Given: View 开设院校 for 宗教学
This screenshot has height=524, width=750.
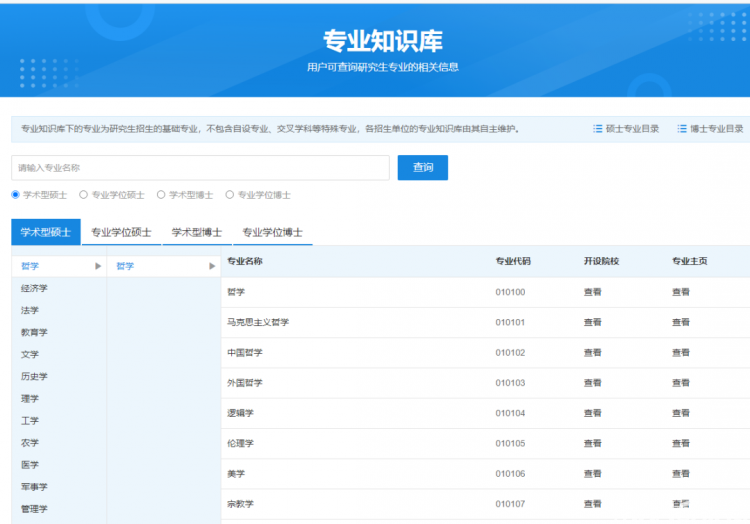Looking at the screenshot, I should 593,504.
